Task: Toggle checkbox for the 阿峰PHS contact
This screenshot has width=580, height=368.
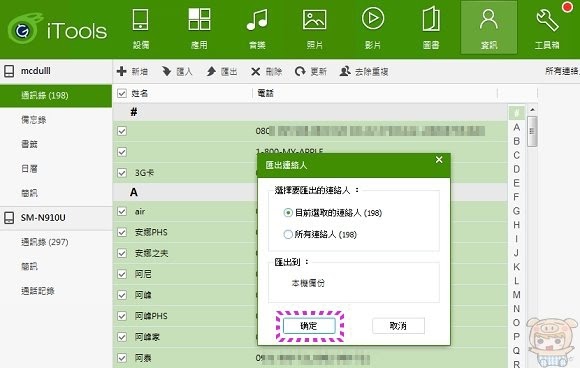Action: click(x=122, y=316)
